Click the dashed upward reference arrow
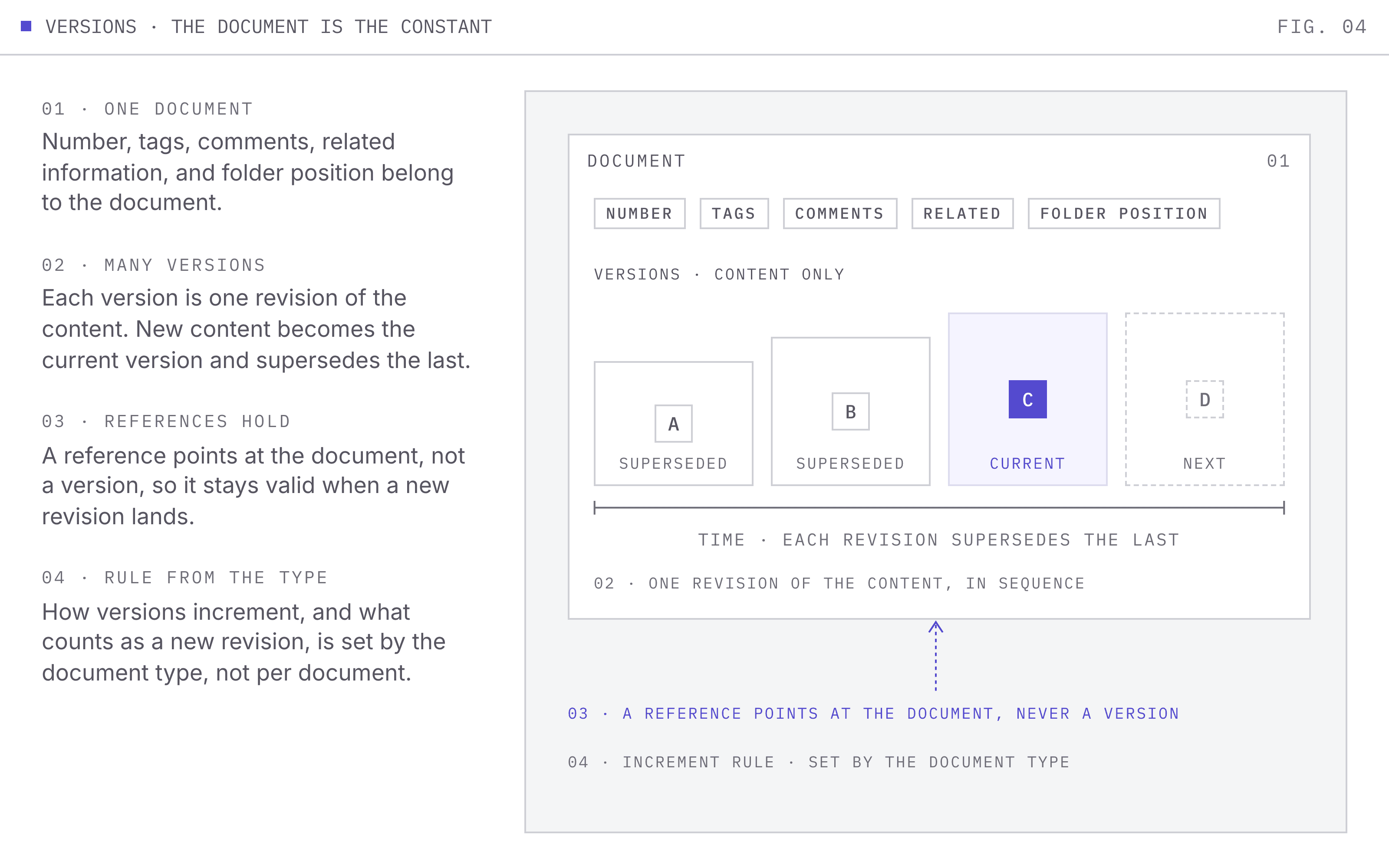This screenshot has height=868, width=1389. pyautogui.click(x=935, y=656)
